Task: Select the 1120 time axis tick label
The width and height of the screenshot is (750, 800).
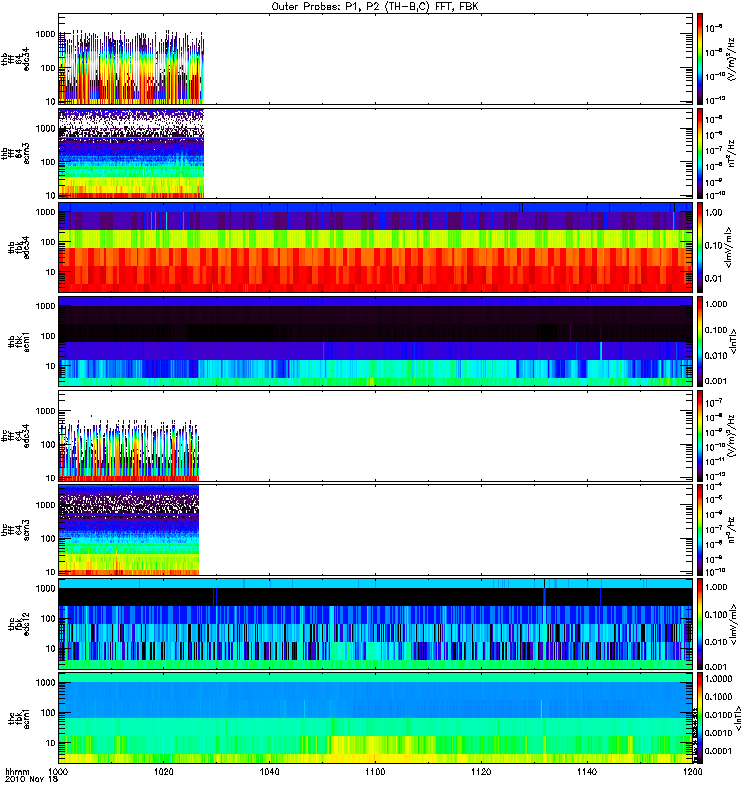Action: click(481, 771)
